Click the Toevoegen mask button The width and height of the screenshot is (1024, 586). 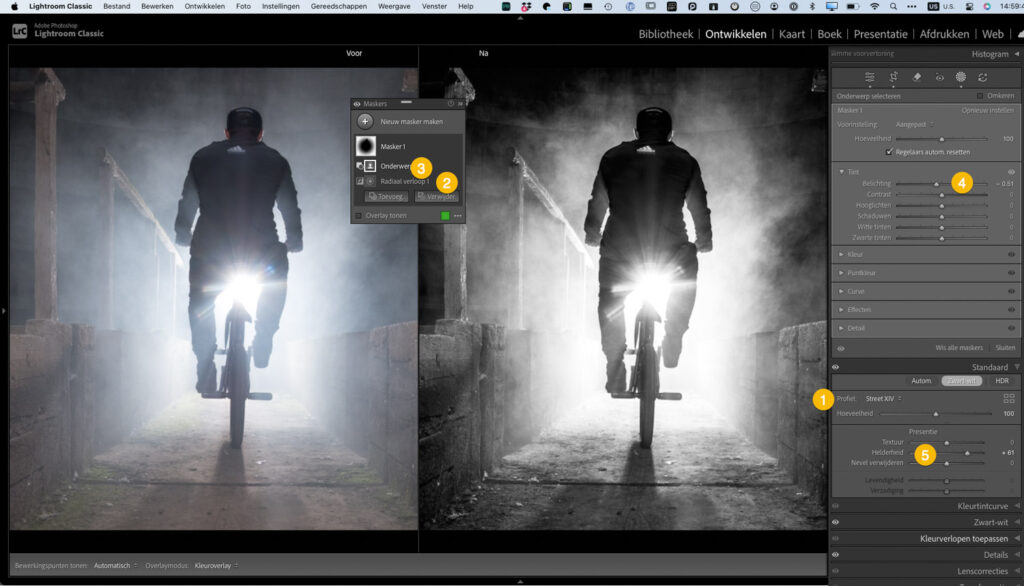pos(386,196)
